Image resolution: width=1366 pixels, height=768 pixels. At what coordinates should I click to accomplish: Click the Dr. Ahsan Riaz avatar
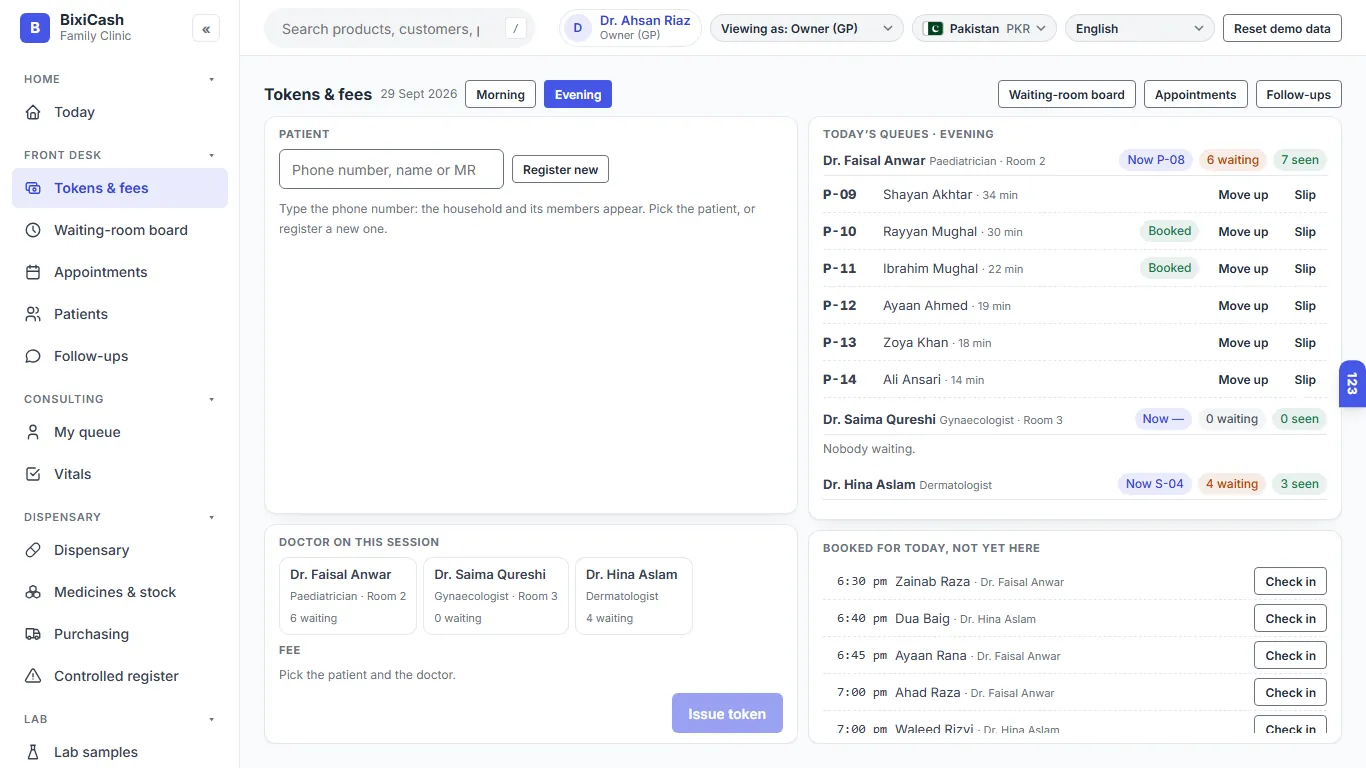coord(578,28)
